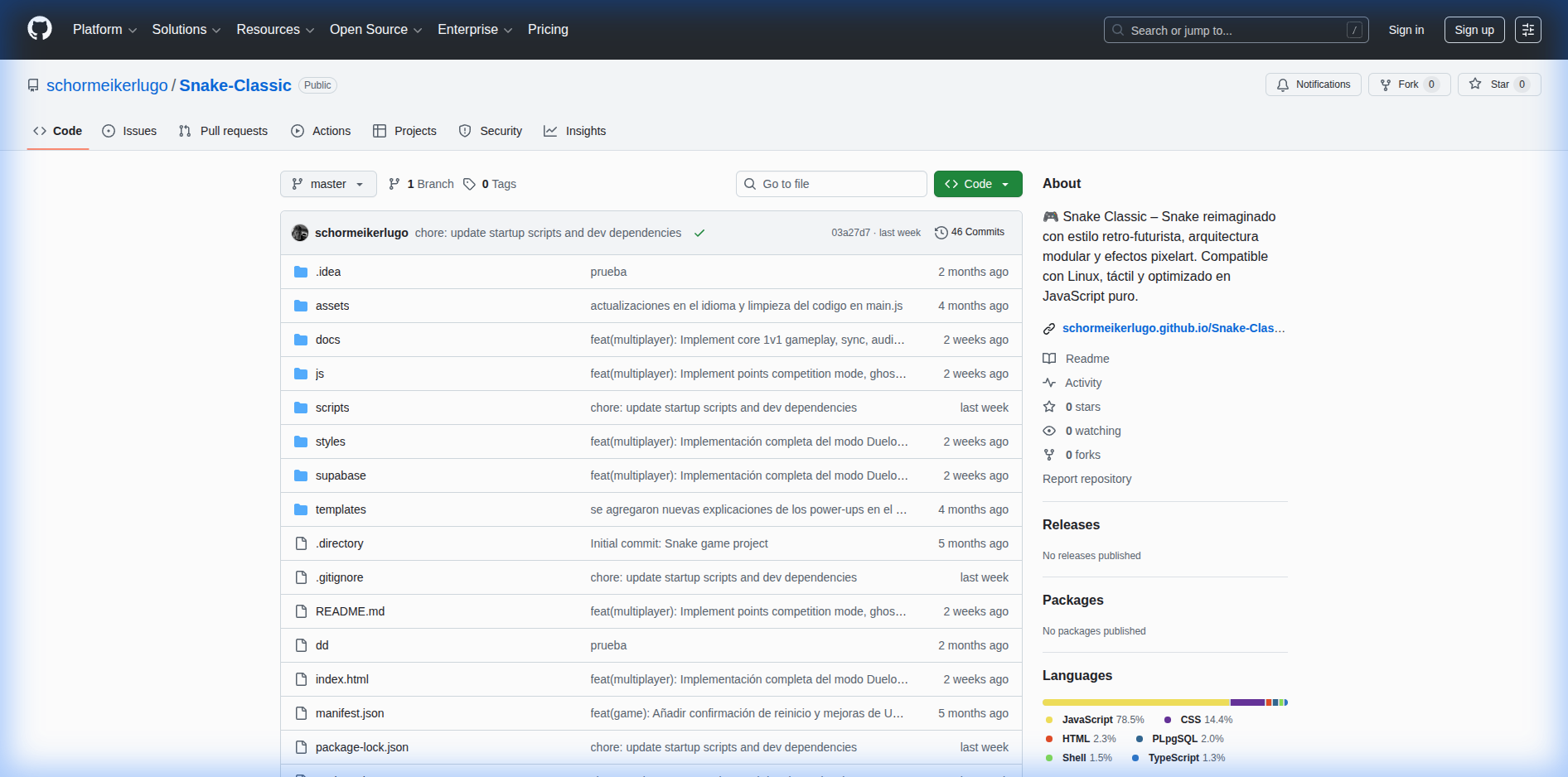Open the Activity pulse link
Viewport: 1568px width, 777px height.
click(1082, 383)
